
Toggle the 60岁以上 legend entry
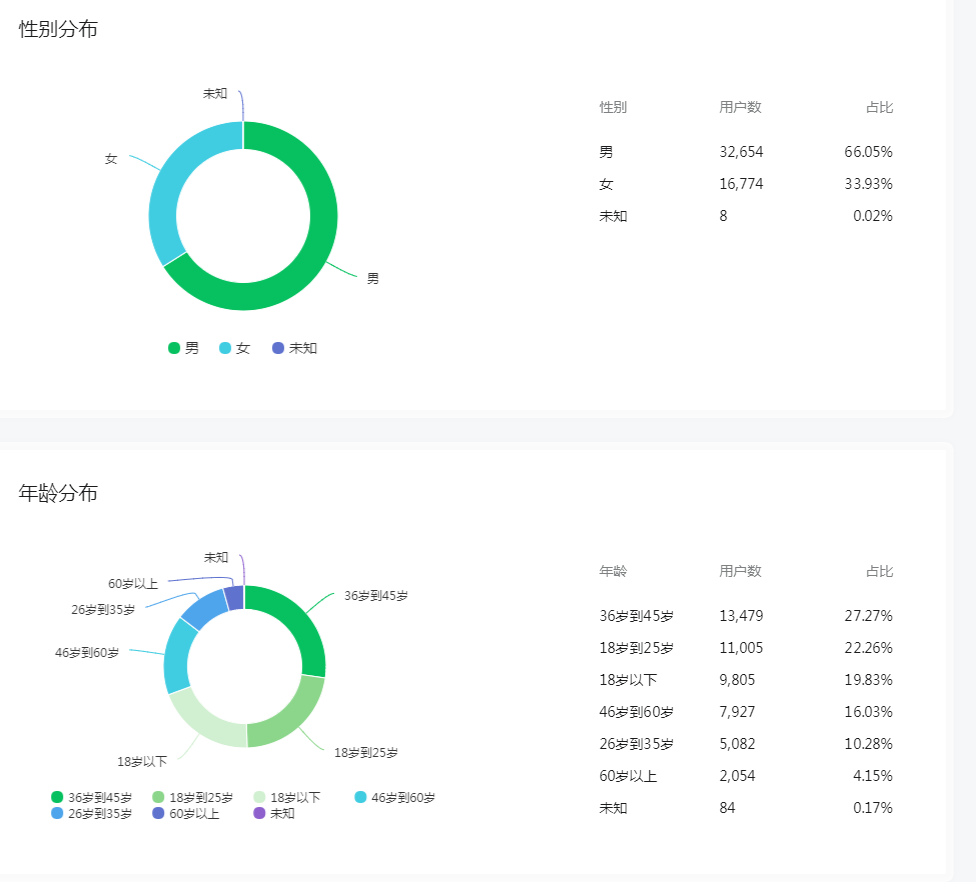click(x=186, y=813)
